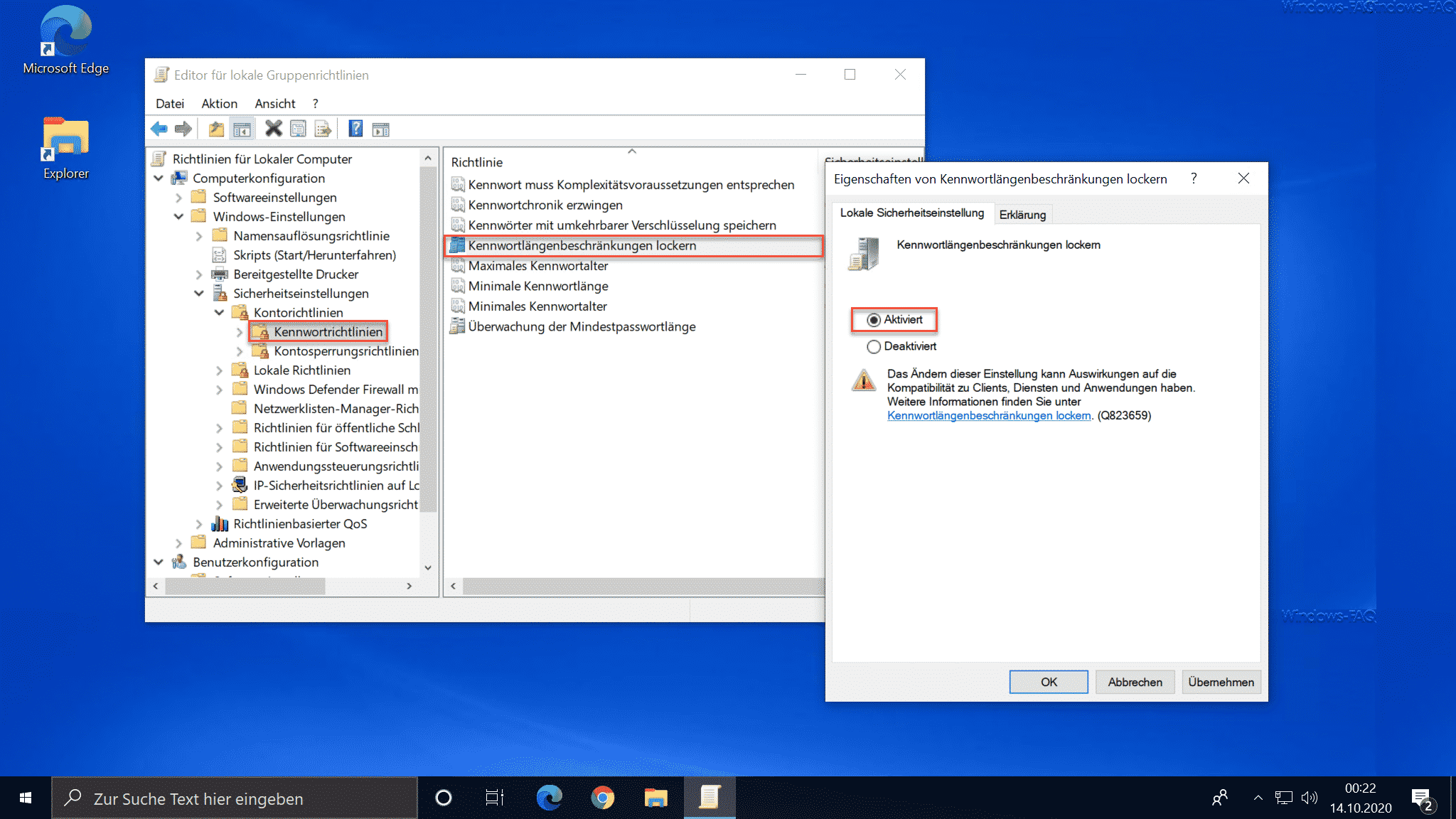Image resolution: width=1456 pixels, height=819 pixels.
Task: Open the Kennwortlängenbeschränkungen lockern hyperlink
Action: coord(988,416)
